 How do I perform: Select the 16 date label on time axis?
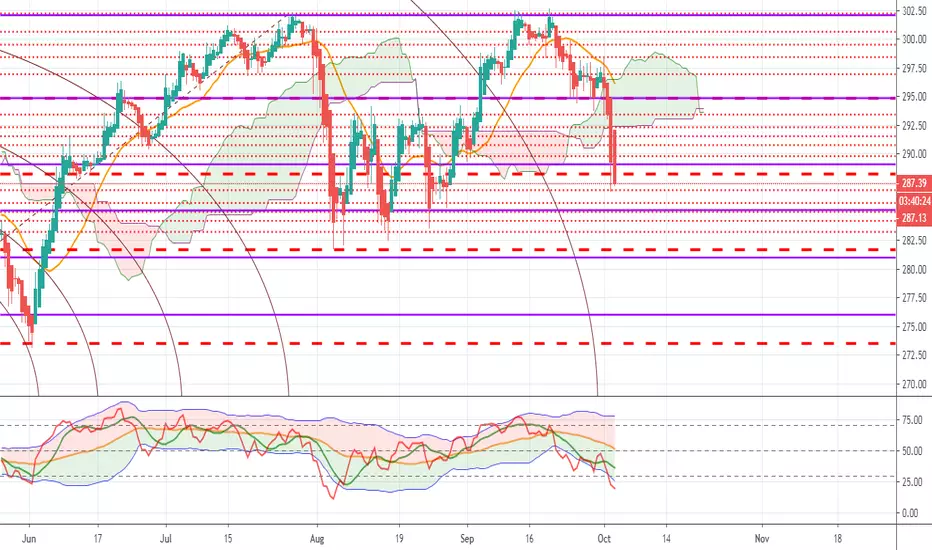530,539
